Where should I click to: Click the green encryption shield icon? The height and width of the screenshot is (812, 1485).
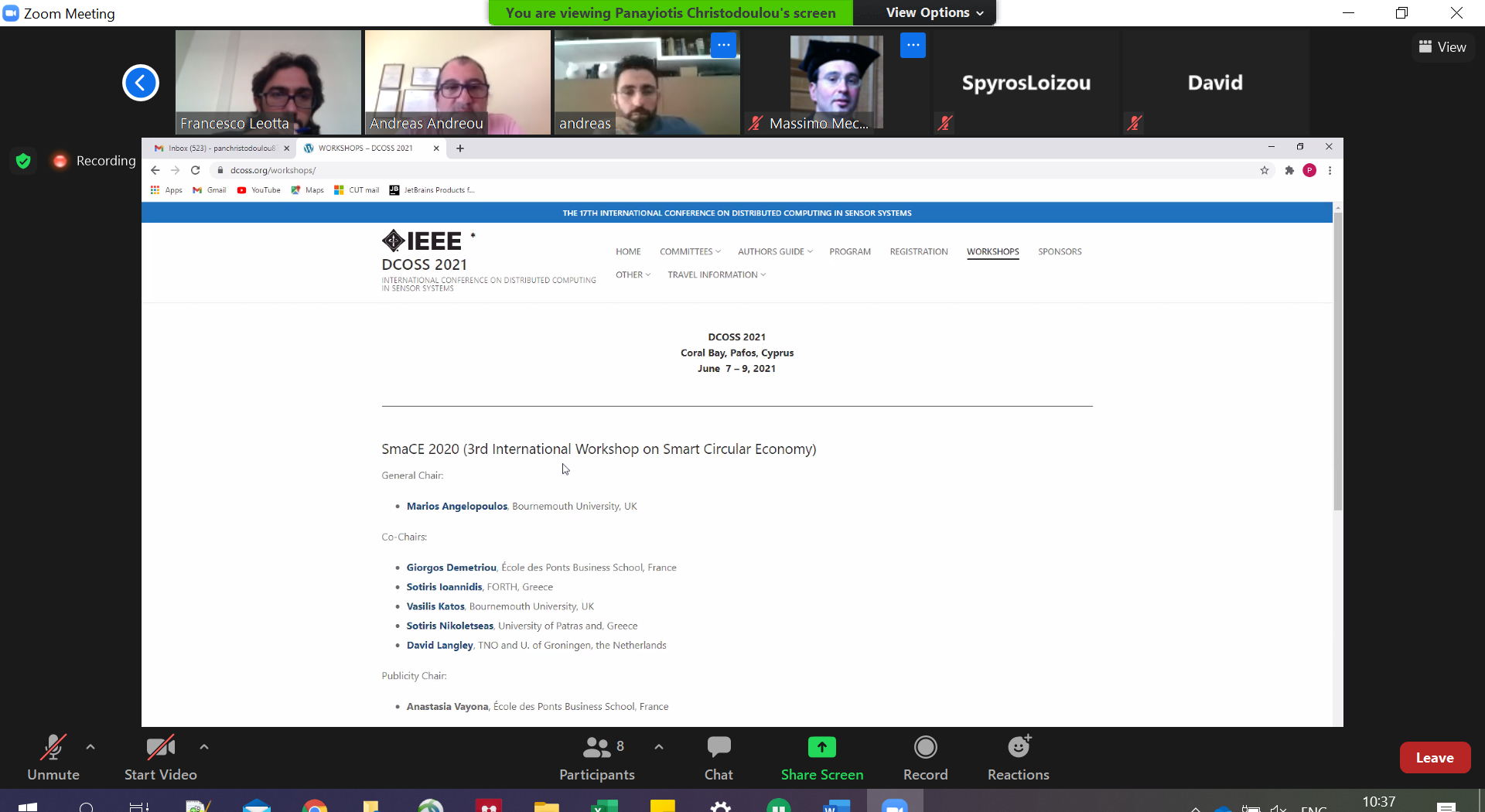point(23,161)
